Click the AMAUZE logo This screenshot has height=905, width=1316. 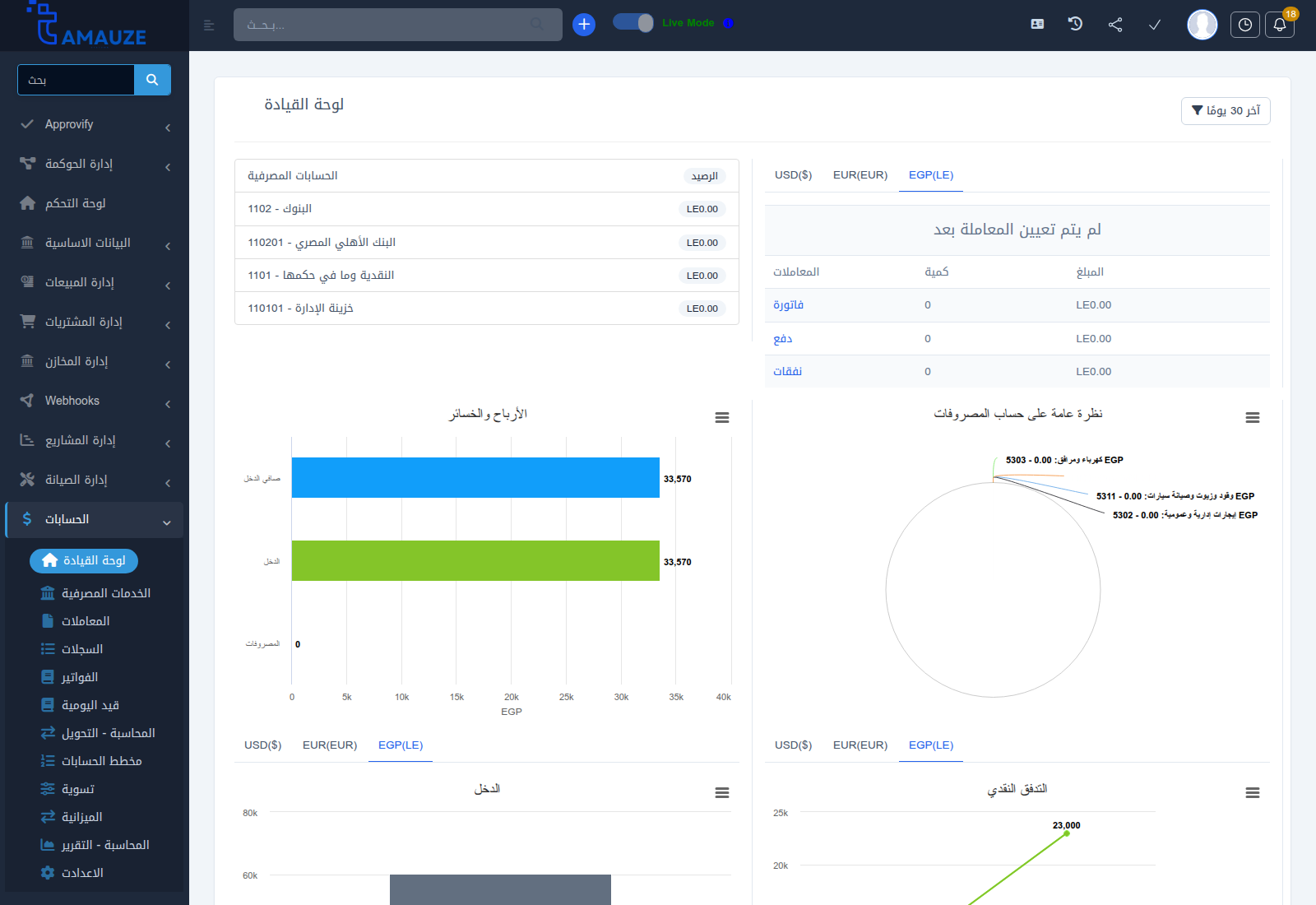[x=86, y=25]
